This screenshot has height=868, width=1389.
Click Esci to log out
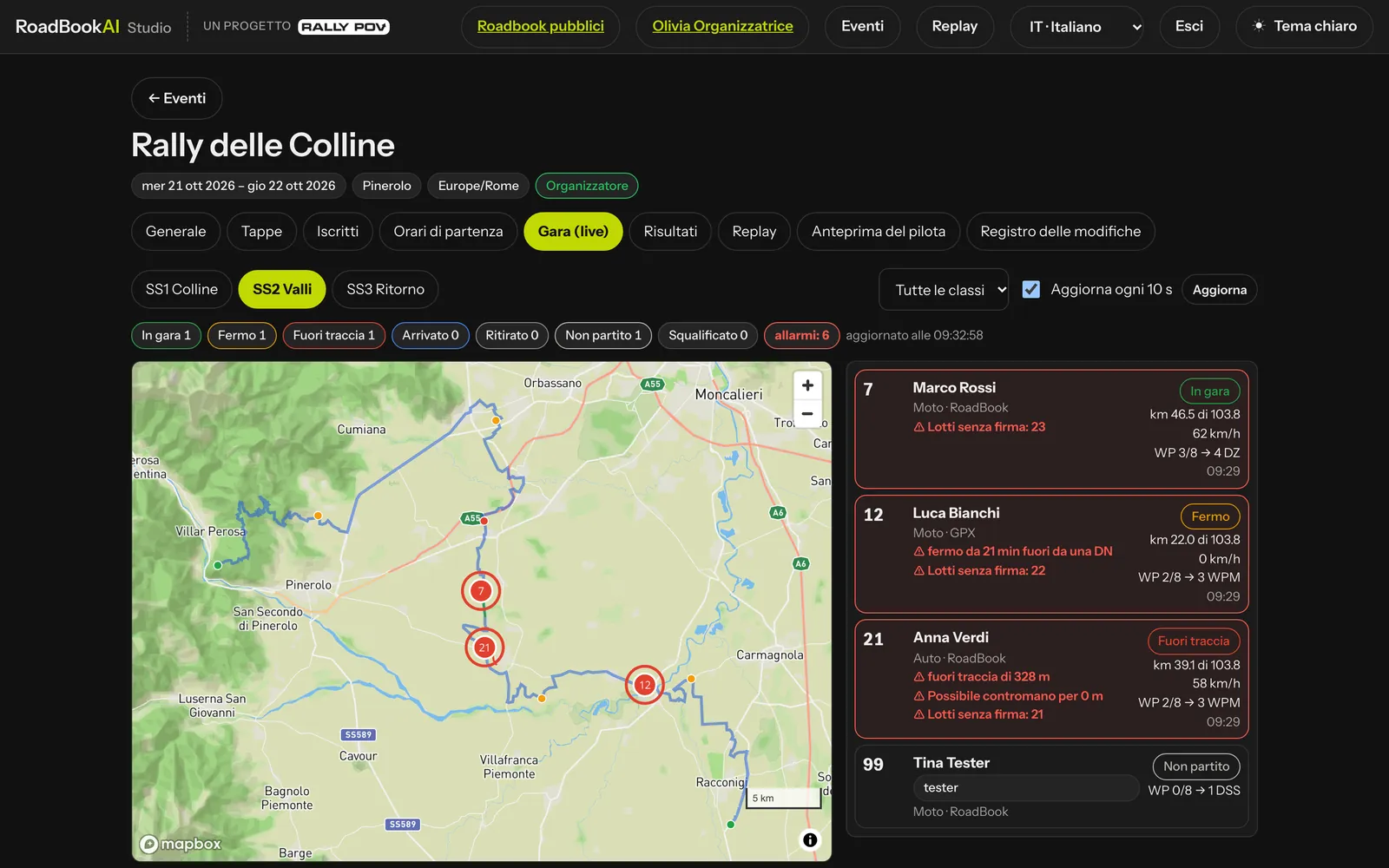(1189, 26)
